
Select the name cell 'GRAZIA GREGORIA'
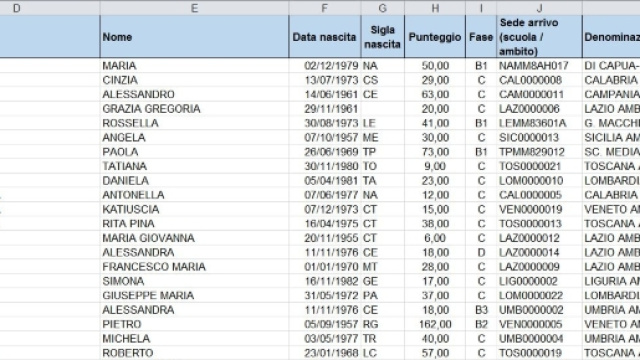tap(194, 109)
